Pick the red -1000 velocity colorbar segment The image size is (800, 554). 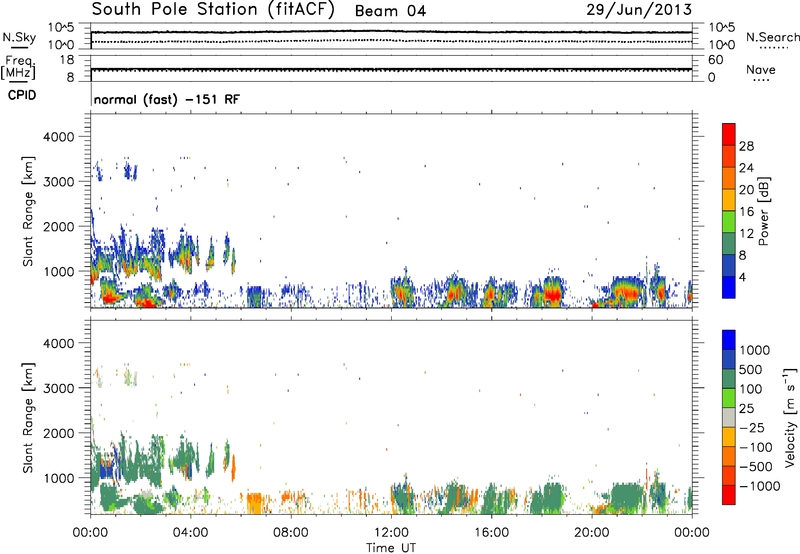coord(729,495)
